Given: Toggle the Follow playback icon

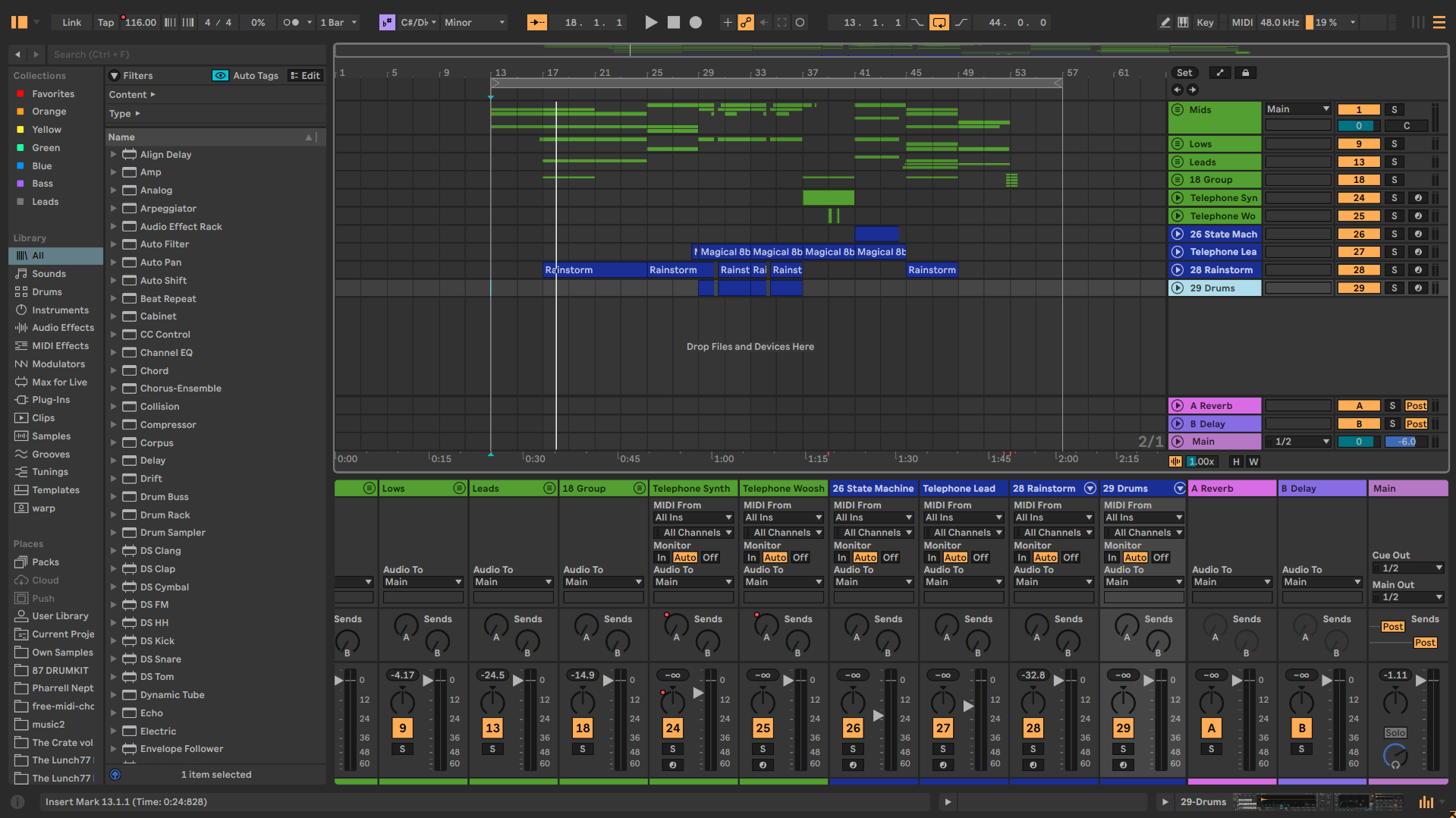Looking at the screenshot, I should tap(537, 22).
